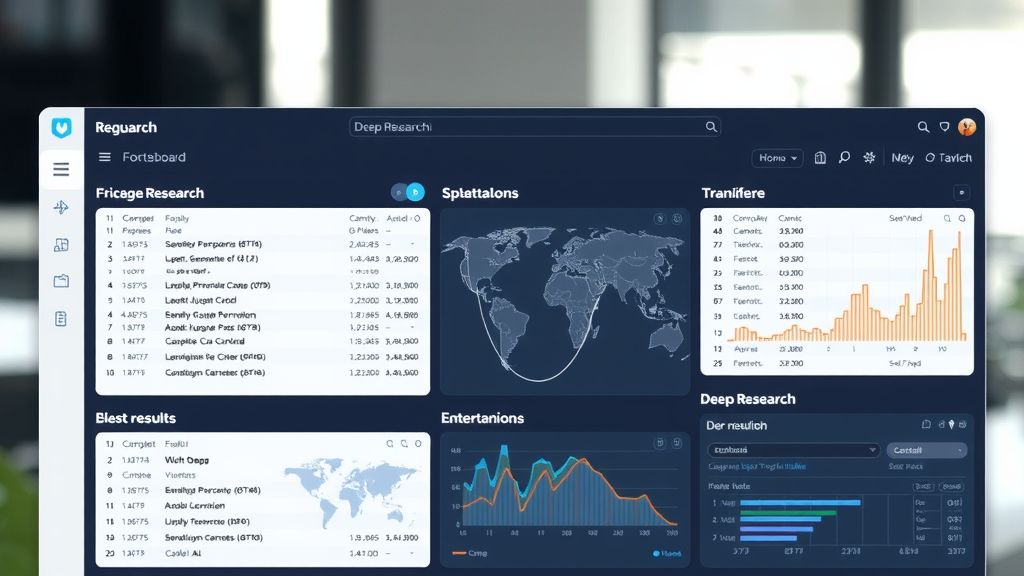Select the airplane icon in the sidebar
The width and height of the screenshot is (1024, 576).
point(61,208)
